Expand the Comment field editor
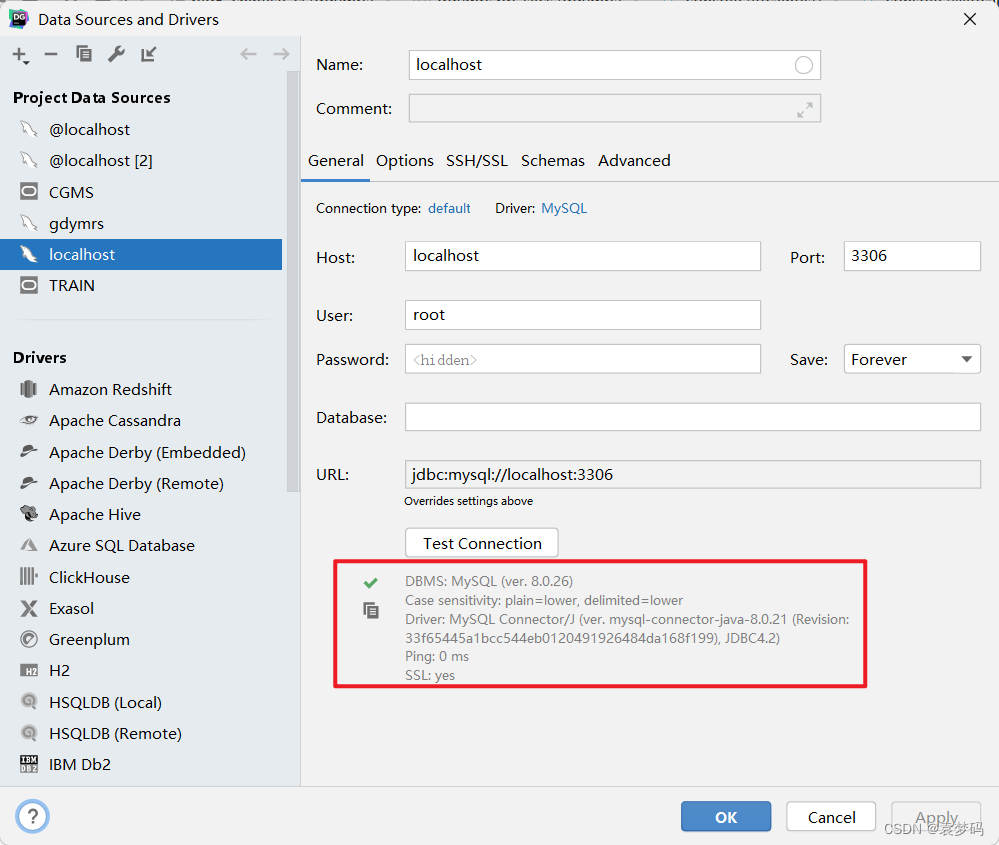999x845 pixels. coord(804,110)
